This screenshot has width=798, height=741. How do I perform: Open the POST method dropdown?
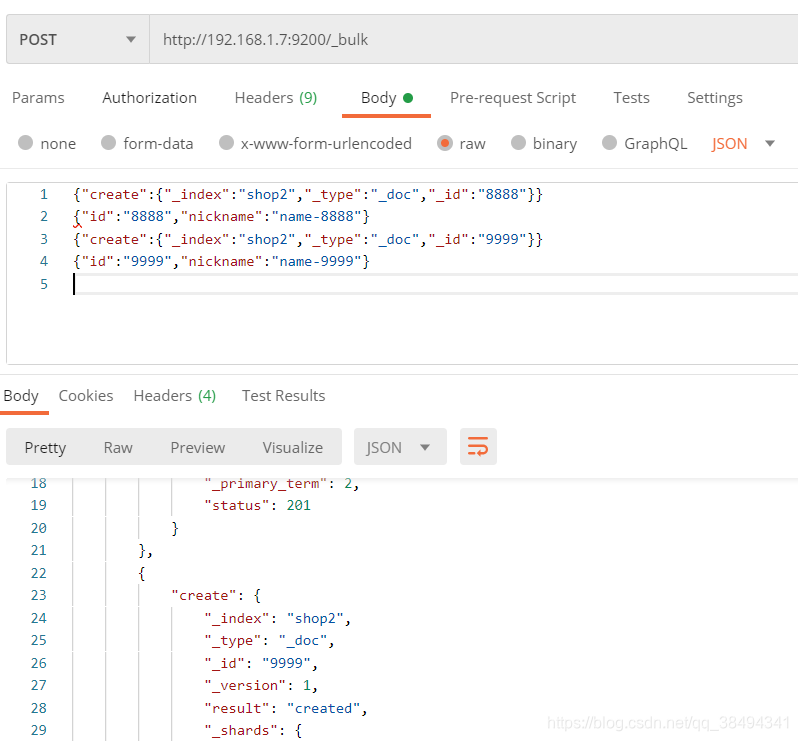(x=76, y=40)
